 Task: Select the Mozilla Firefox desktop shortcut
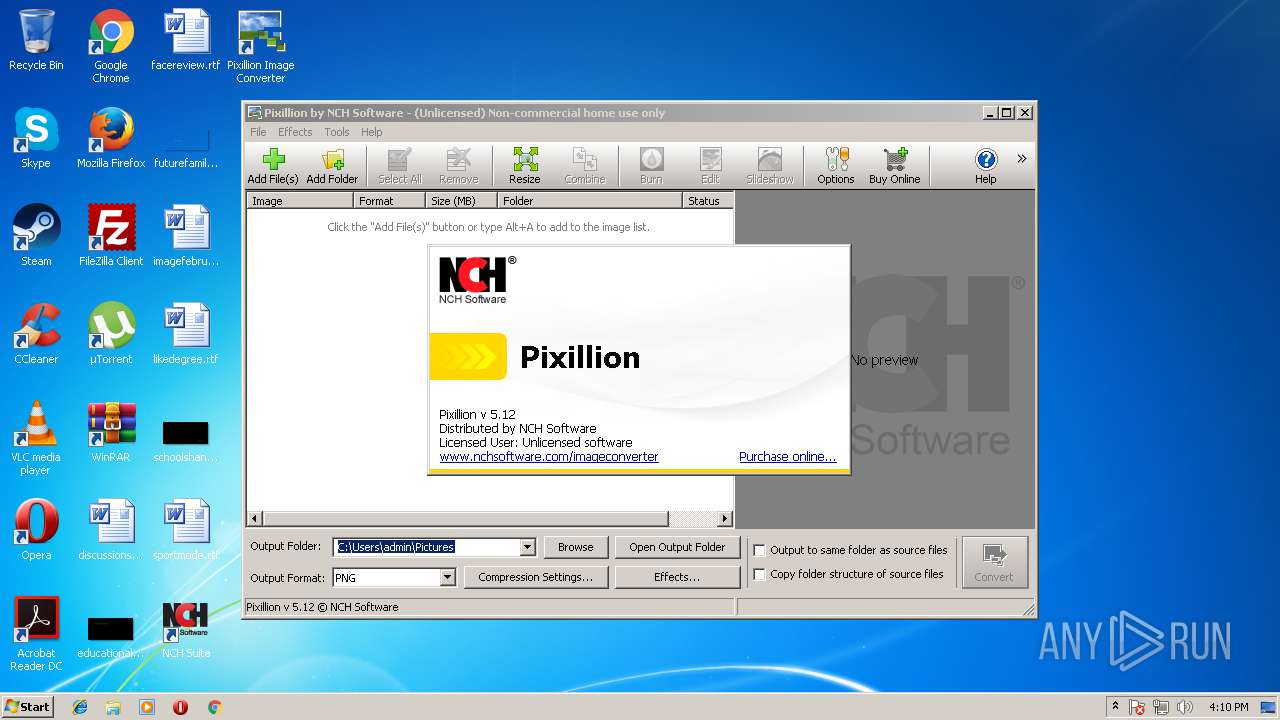(x=111, y=138)
